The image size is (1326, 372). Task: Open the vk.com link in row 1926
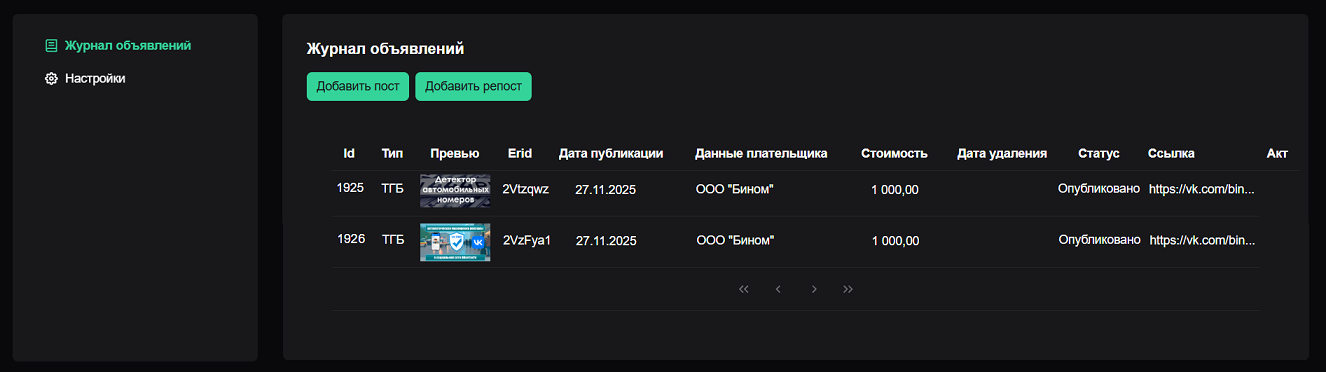(1202, 240)
